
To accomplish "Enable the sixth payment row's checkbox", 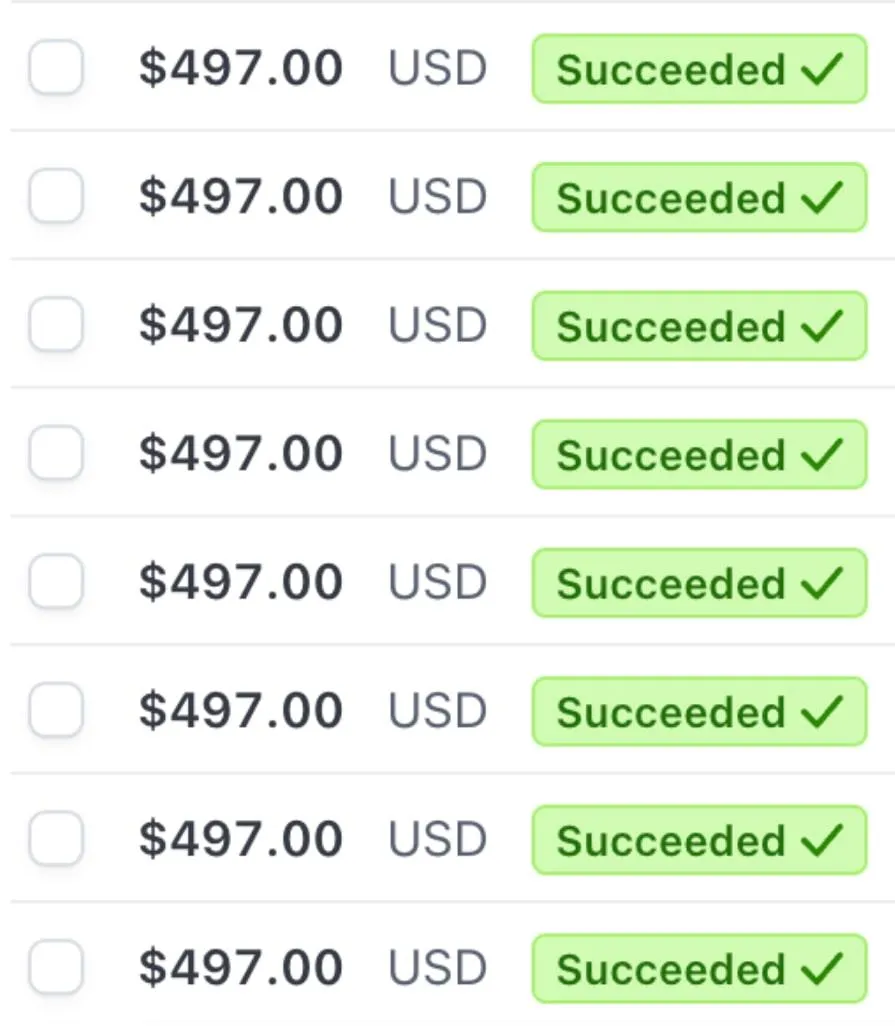I will pyautogui.click(x=56, y=709).
